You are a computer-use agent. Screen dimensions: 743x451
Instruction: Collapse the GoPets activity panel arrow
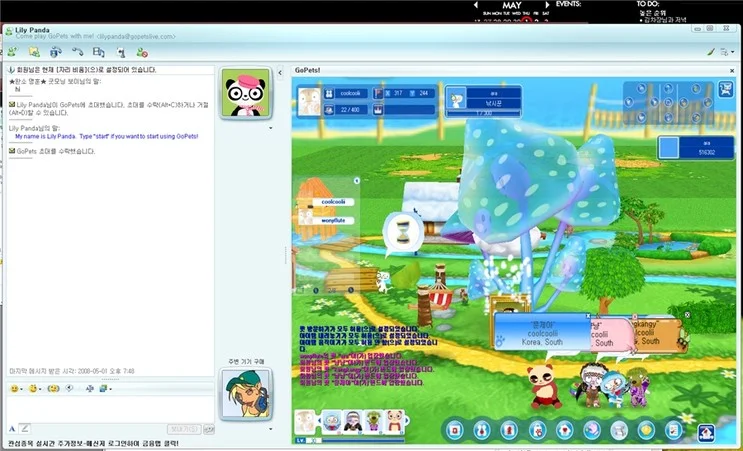pos(280,72)
